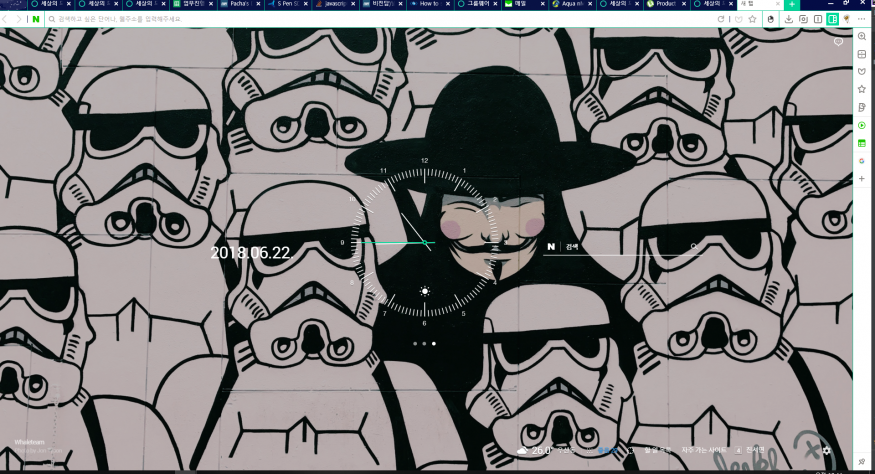
Task: Open the bookmarks star in the sidebar
Action: pyautogui.click(x=862, y=89)
